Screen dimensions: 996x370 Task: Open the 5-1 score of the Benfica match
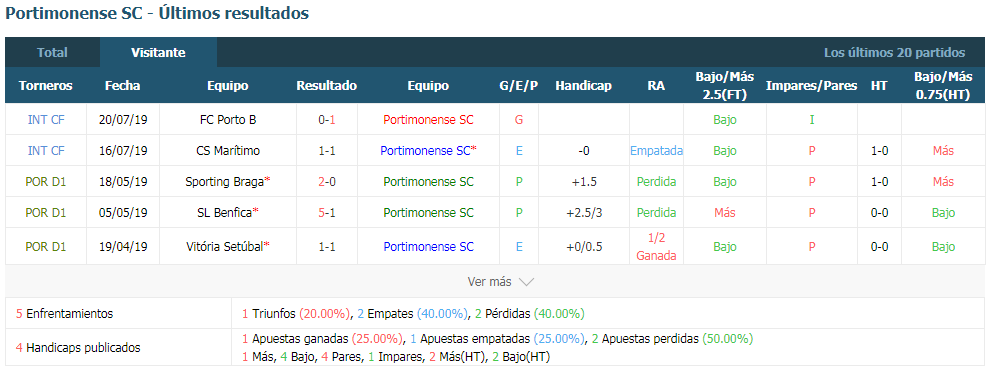point(326,213)
